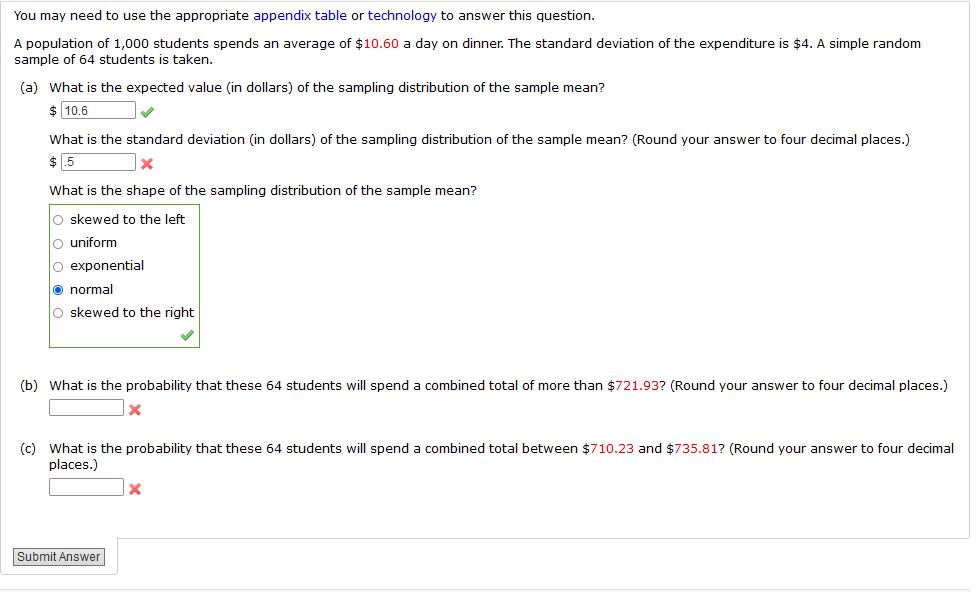Select the 'skewed to the left' option
The width and height of the screenshot is (979, 592).
pyautogui.click(x=59, y=219)
